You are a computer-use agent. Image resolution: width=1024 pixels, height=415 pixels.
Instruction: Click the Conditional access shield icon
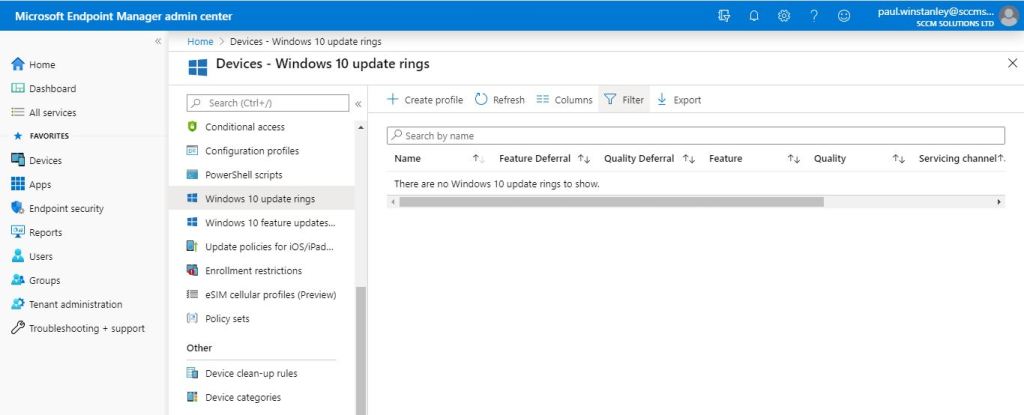192,127
